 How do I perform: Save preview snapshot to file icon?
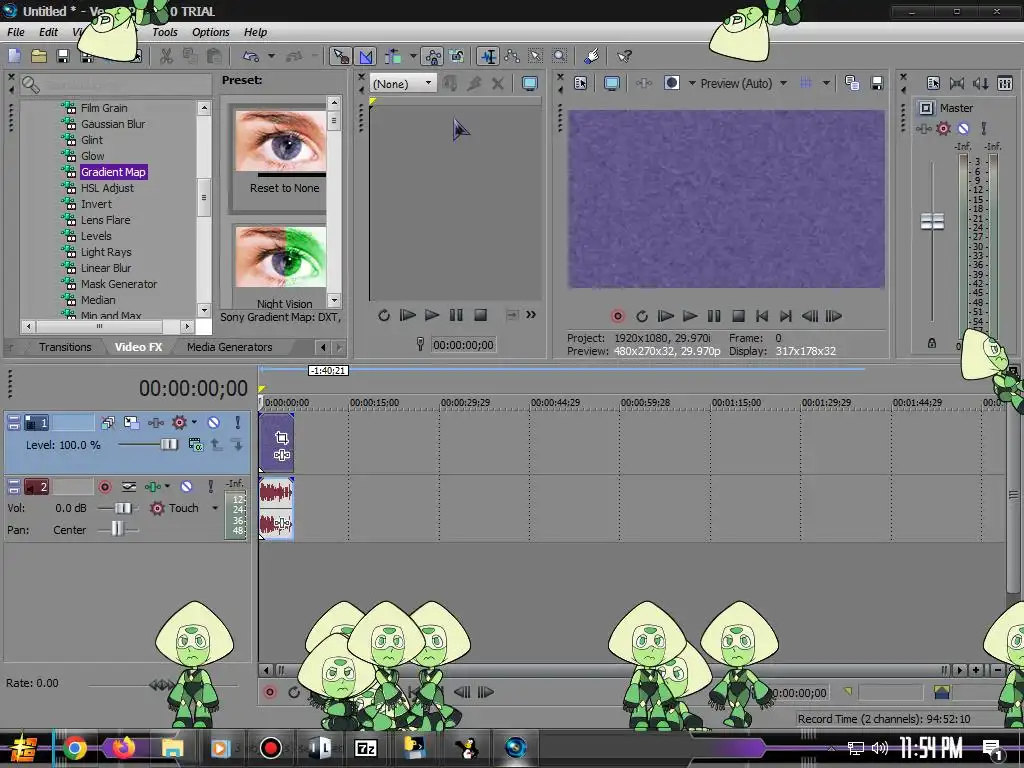pos(877,83)
